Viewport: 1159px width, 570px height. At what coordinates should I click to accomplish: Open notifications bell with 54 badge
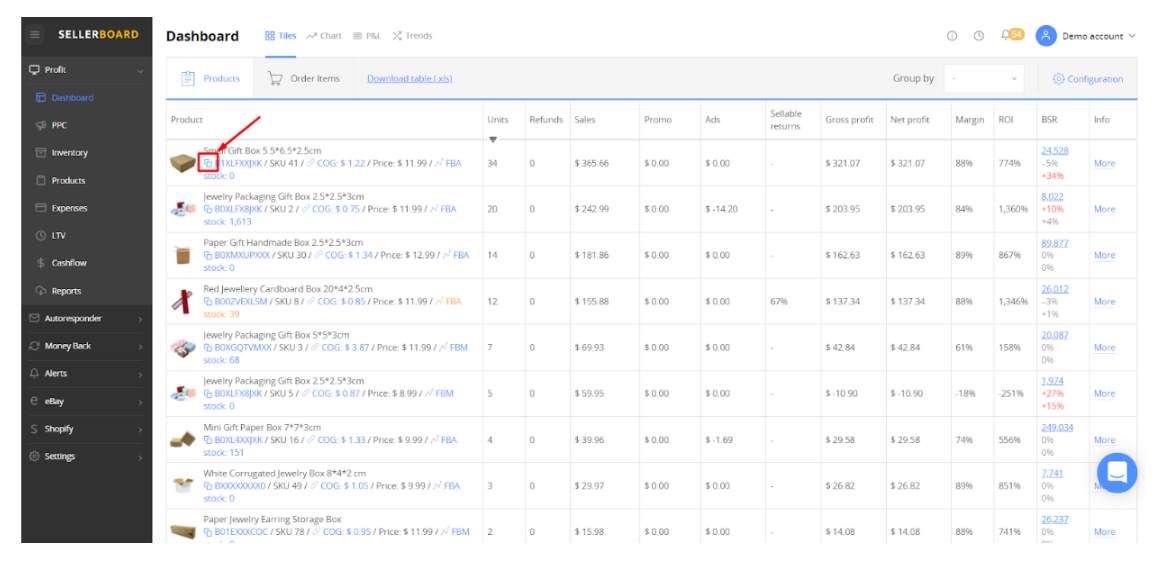click(1012, 35)
